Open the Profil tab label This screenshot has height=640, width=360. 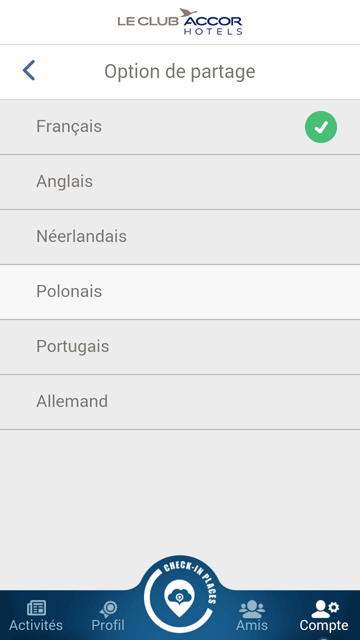point(108,625)
